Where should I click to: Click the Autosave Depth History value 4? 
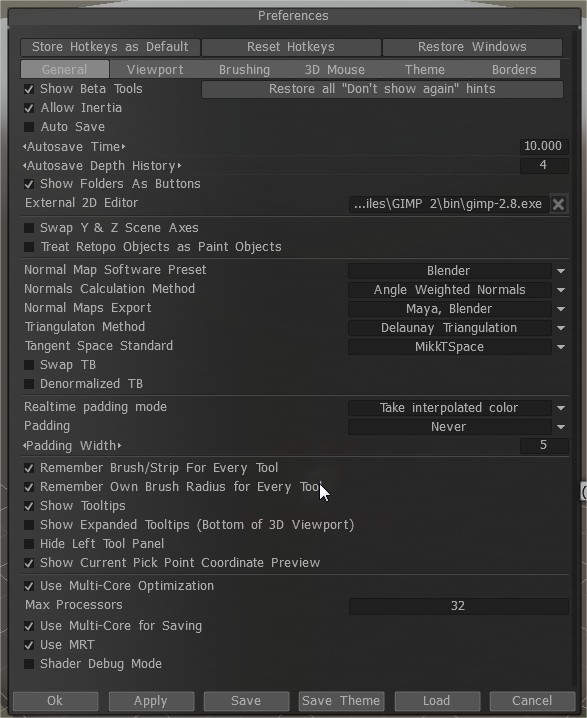tap(544, 165)
